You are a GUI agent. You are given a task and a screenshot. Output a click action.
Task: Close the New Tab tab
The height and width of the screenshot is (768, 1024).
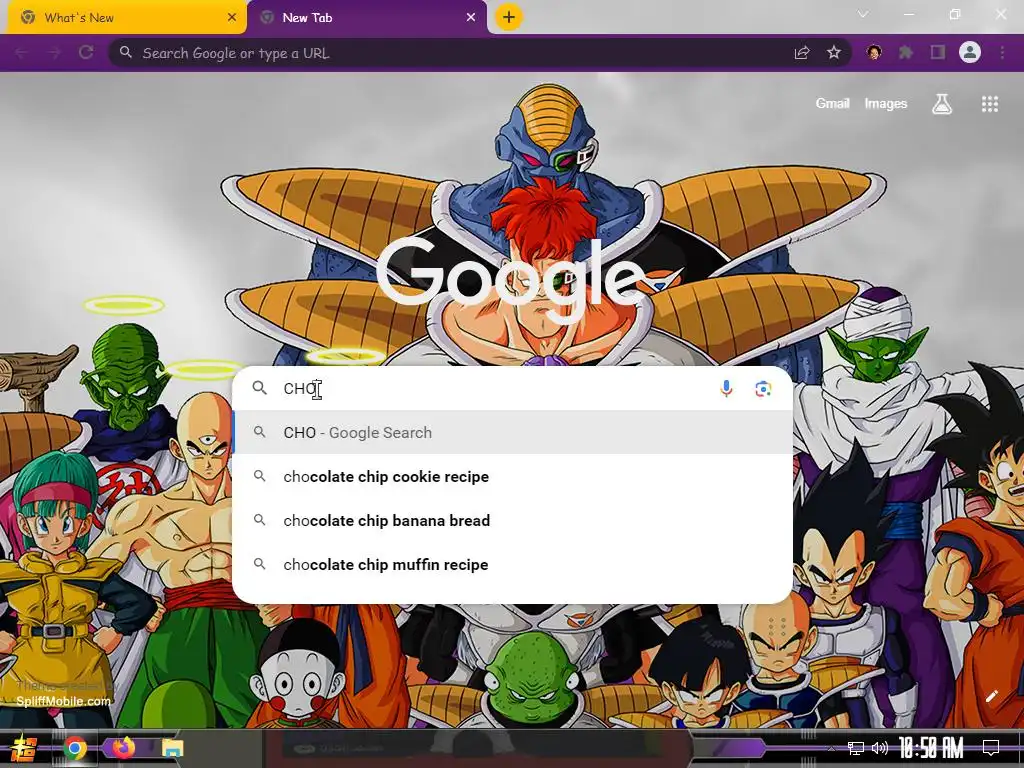point(471,18)
